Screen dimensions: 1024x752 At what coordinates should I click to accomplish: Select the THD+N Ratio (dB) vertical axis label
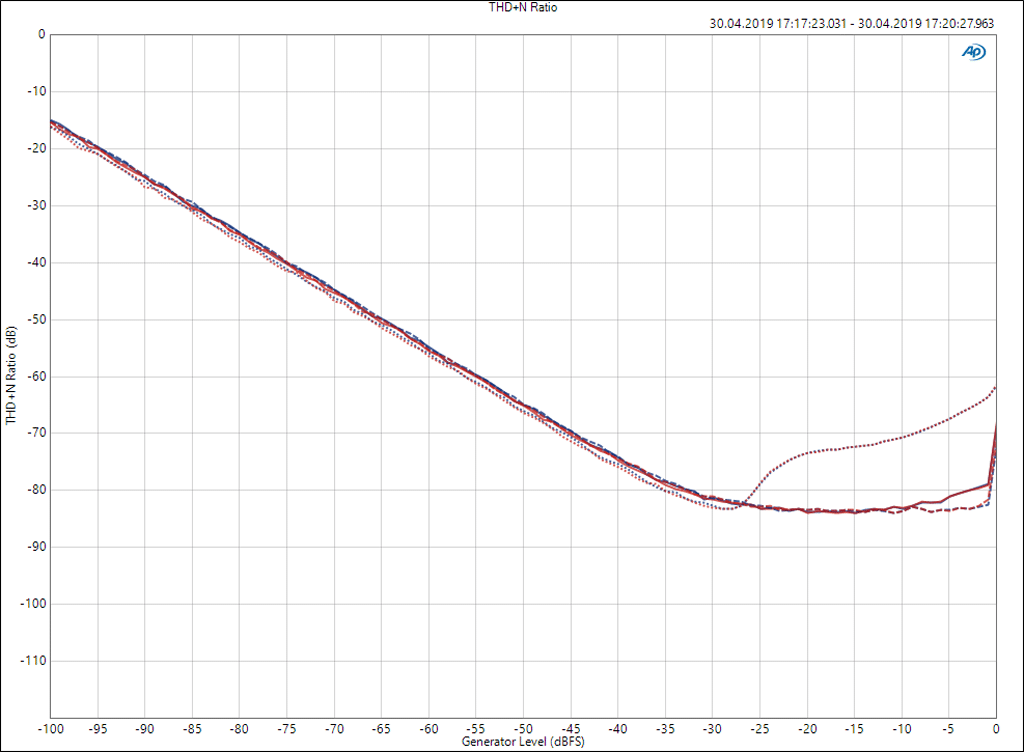[x=11, y=376]
